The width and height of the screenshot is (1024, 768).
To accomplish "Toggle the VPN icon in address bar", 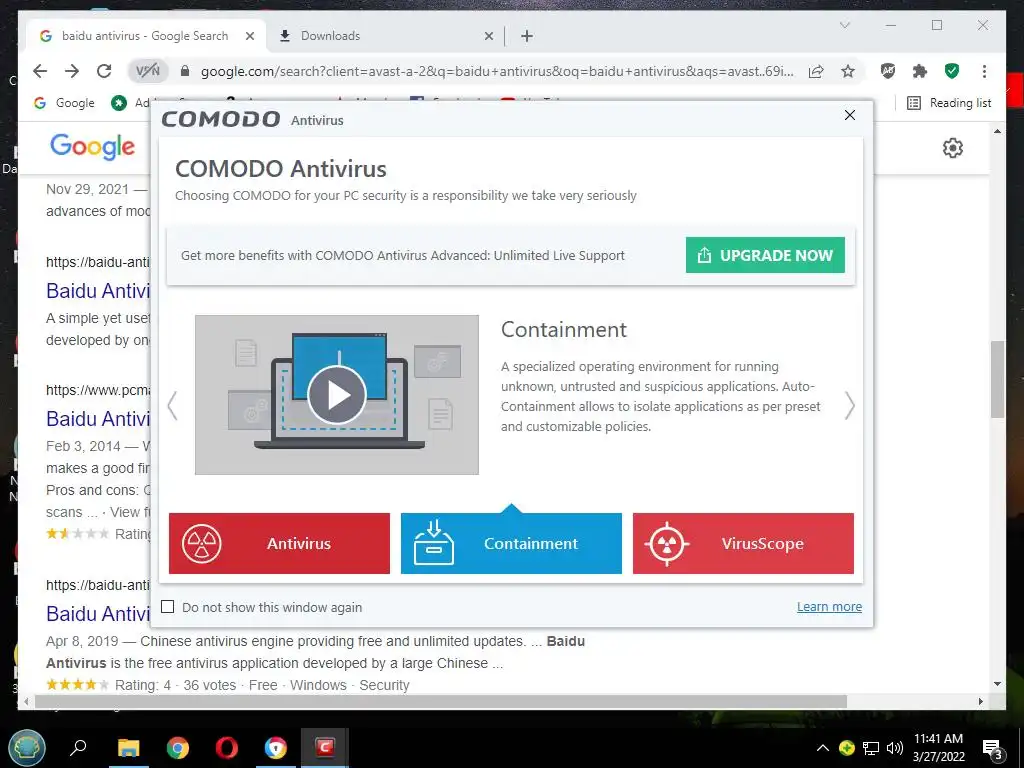I will tap(148, 71).
